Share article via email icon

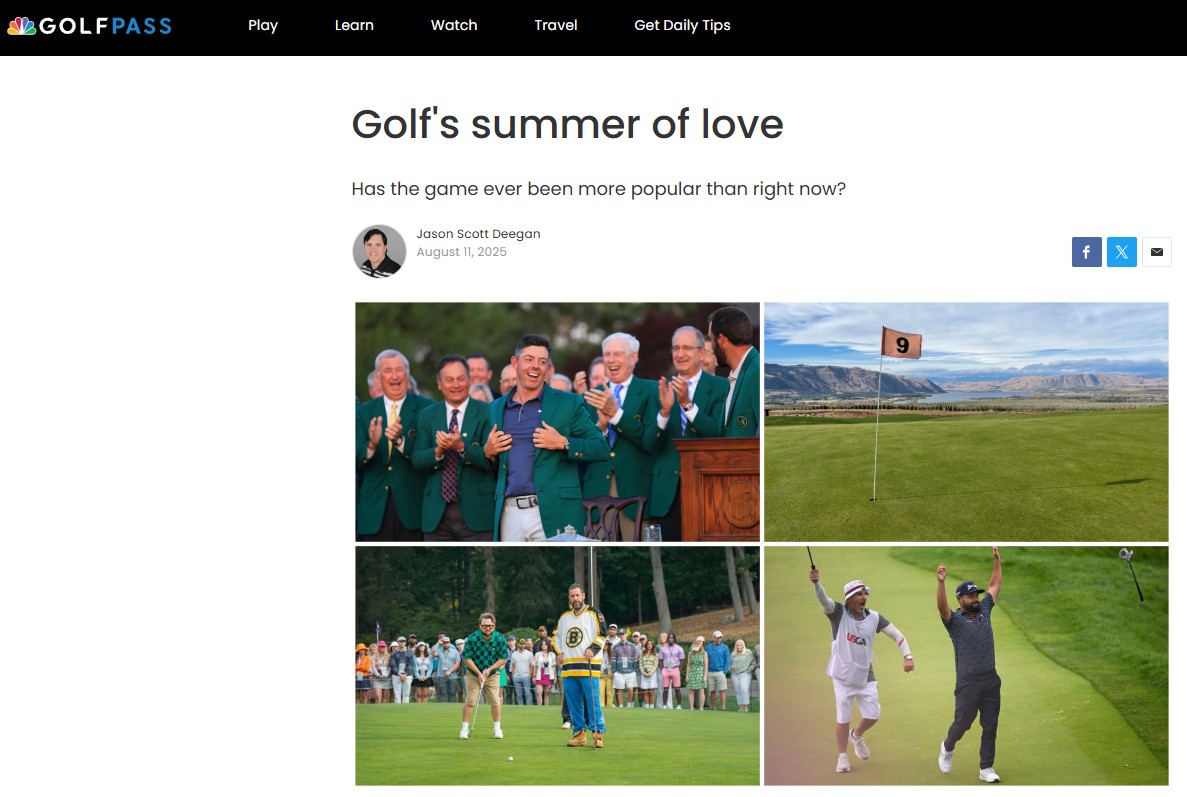pos(1157,252)
